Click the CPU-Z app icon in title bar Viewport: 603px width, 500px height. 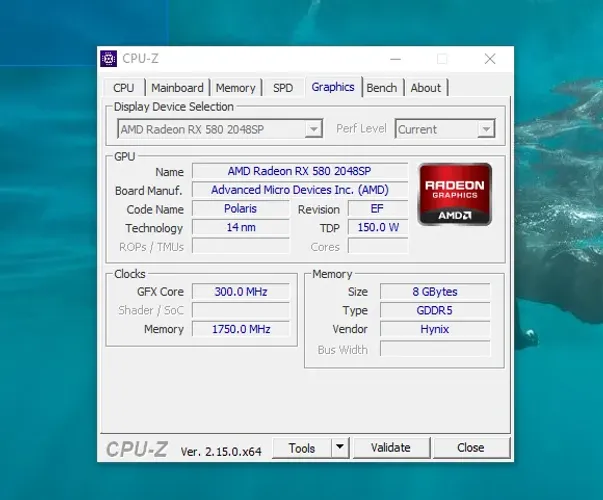(108, 59)
